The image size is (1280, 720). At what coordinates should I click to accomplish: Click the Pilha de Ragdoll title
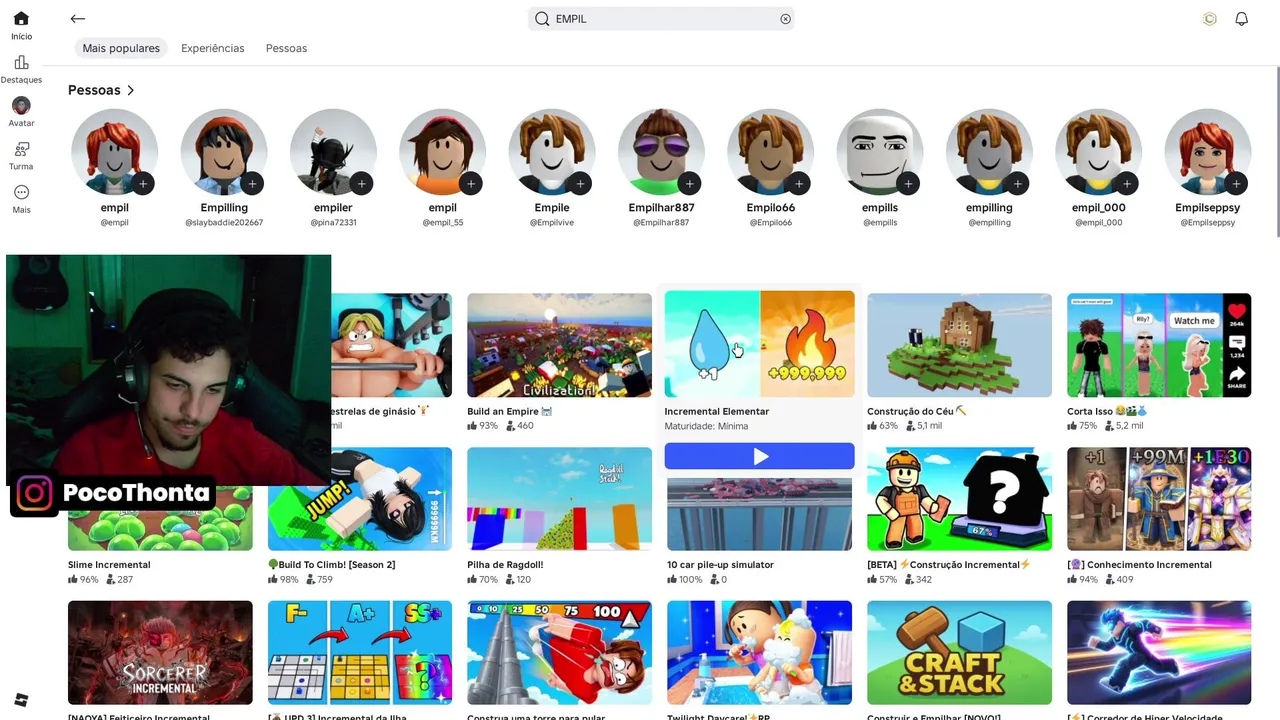(x=507, y=565)
